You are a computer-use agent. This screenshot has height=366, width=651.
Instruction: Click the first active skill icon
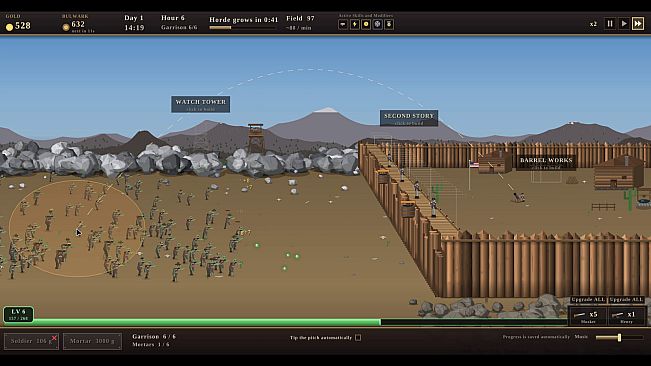[343, 24]
